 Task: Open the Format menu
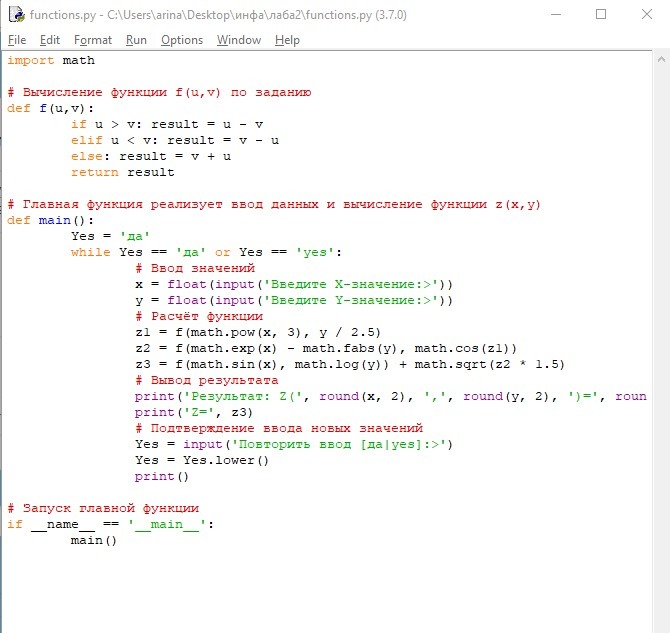93,40
